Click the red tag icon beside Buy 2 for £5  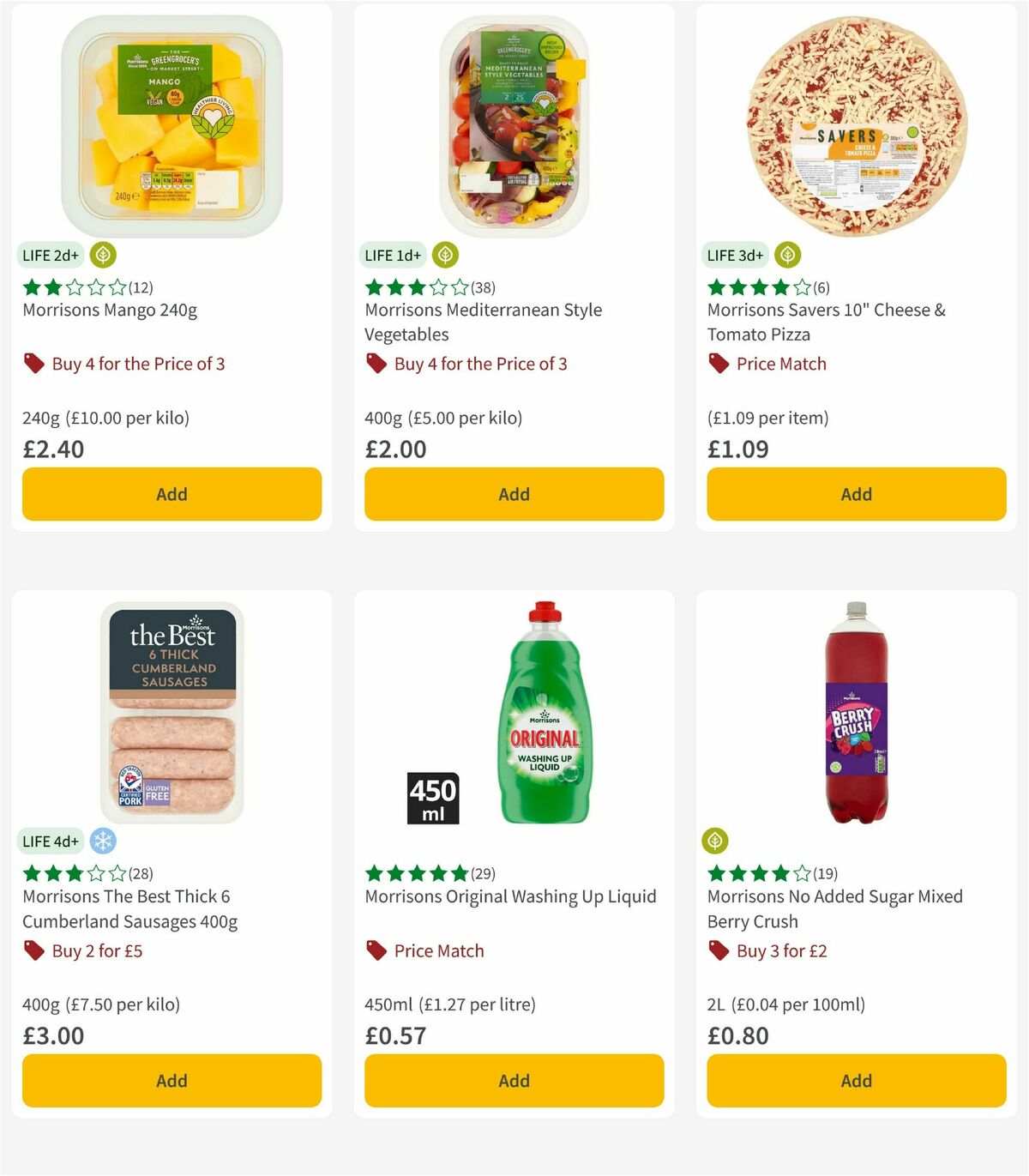click(34, 950)
